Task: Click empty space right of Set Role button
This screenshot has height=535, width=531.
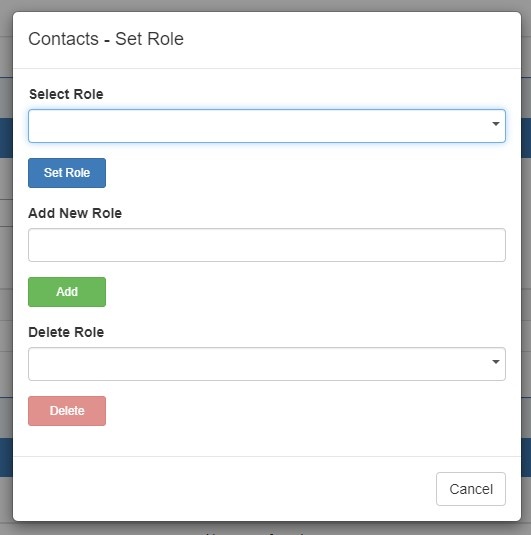Action: coord(307,173)
